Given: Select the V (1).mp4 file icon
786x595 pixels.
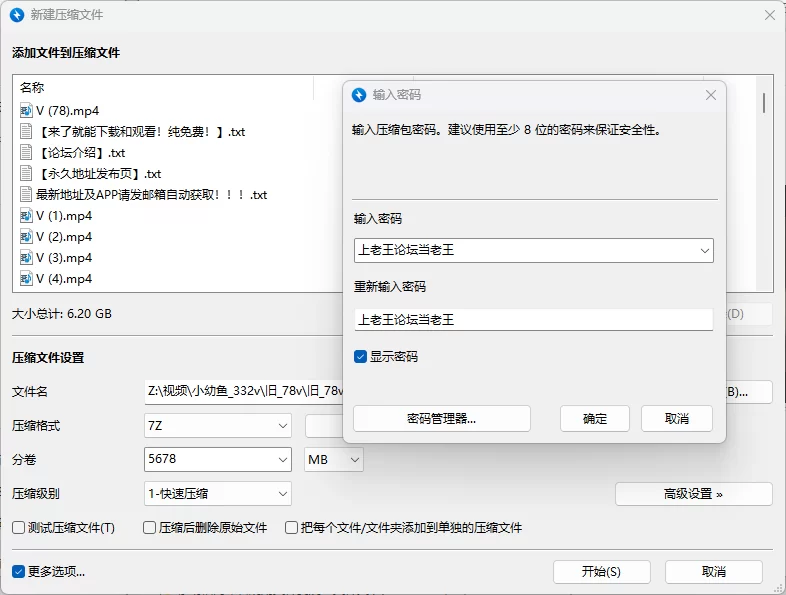Looking at the screenshot, I should pos(27,216).
